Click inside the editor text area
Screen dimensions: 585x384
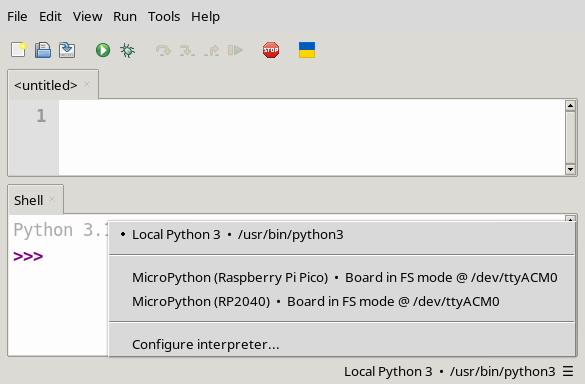[x=312, y=137]
